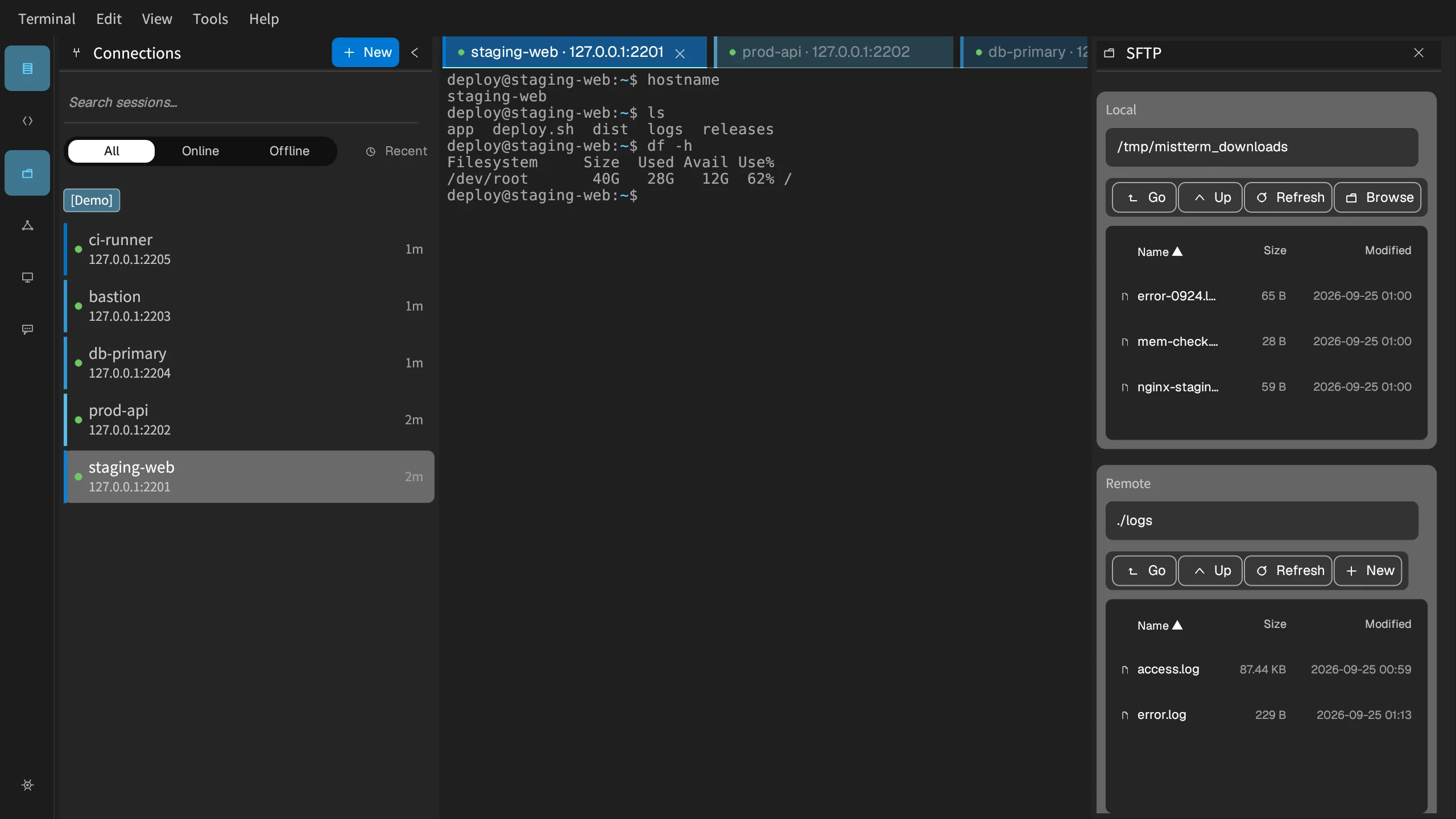Click file icon next to mem-check

coord(1124,342)
